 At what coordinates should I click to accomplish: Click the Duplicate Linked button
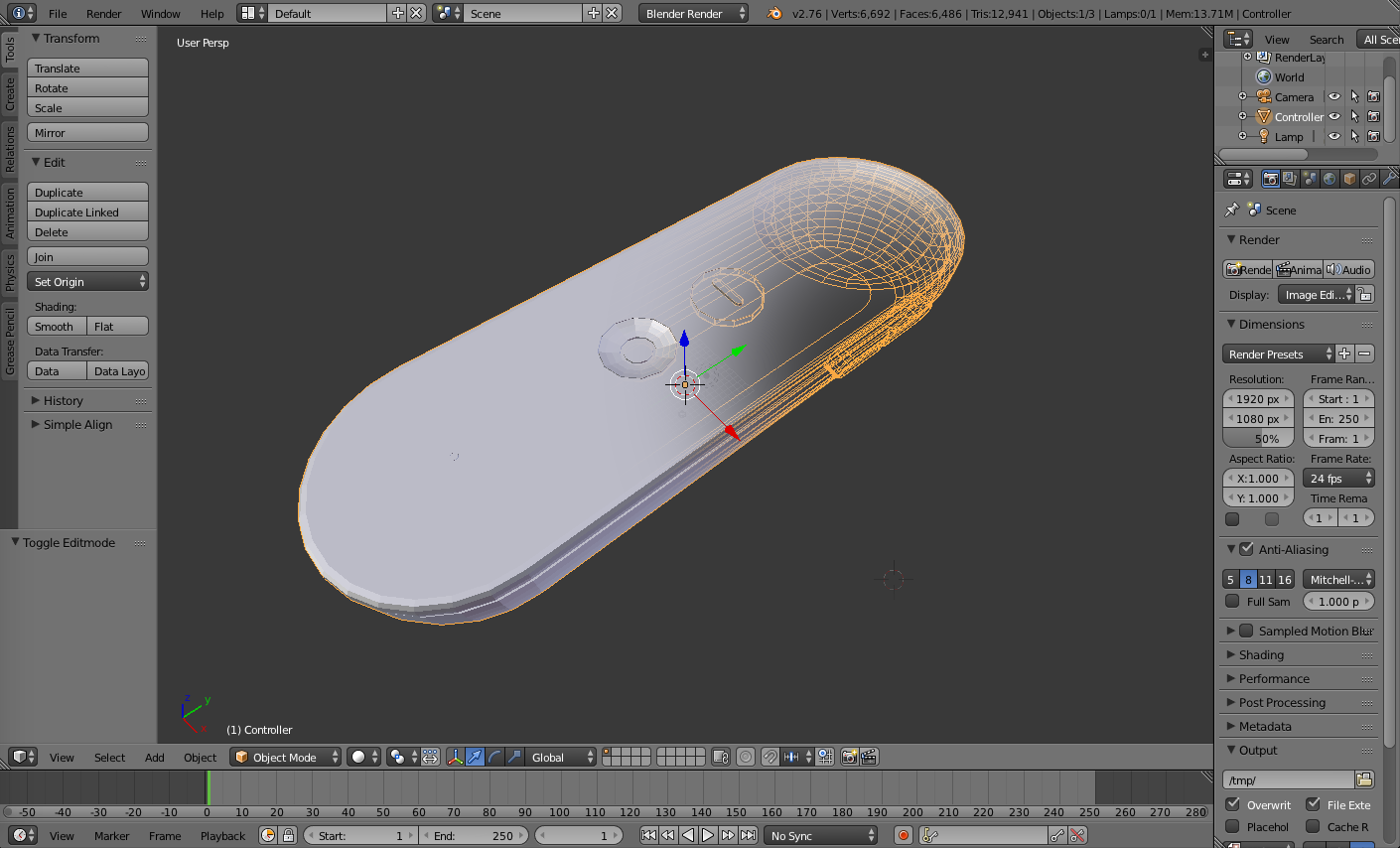click(87, 212)
